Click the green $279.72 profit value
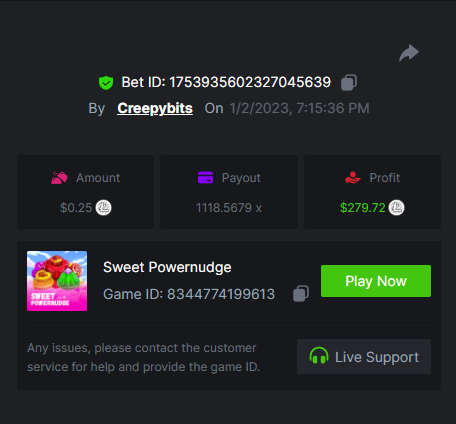The height and width of the screenshot is (424, 456). click(363, 208)
